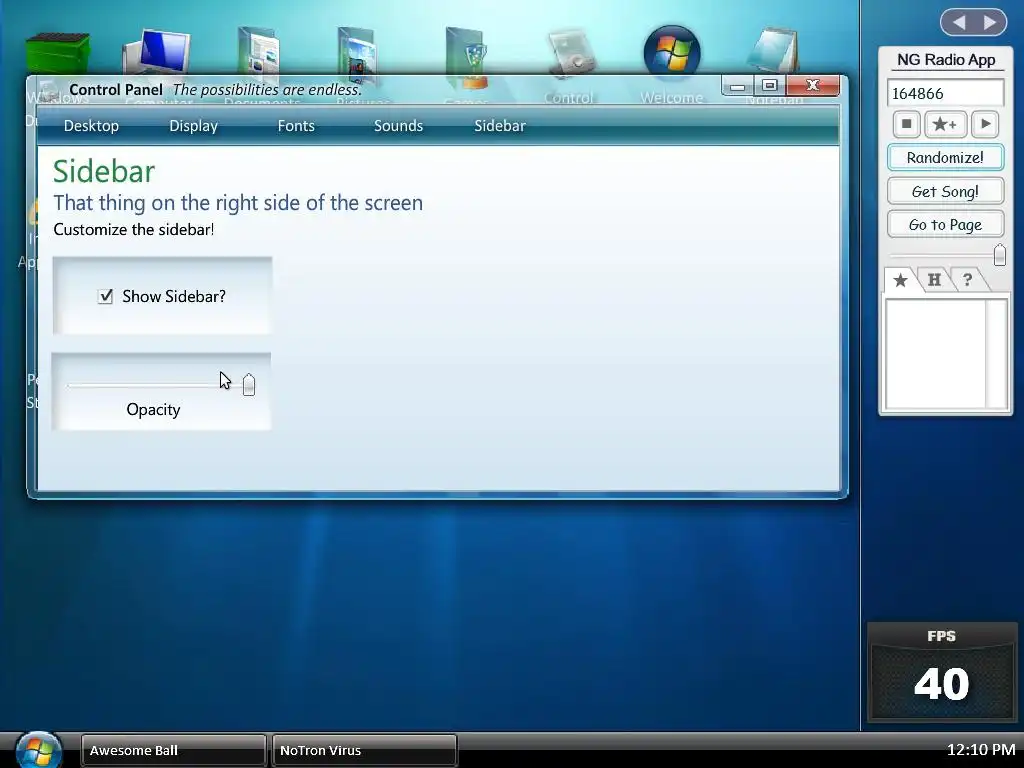1024x768 pixels.
Task: Maximize the Control Panel window
Action: (x=770, y=86)
